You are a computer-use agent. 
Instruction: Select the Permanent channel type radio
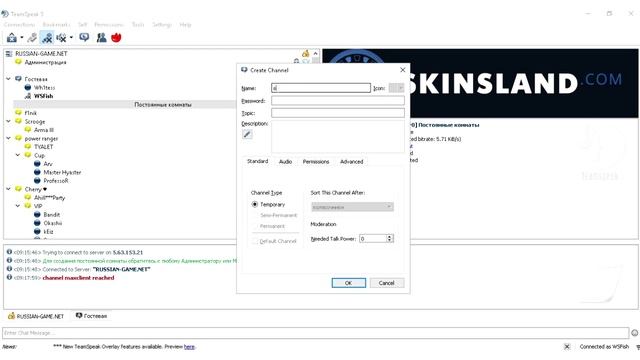click(255, 226)
